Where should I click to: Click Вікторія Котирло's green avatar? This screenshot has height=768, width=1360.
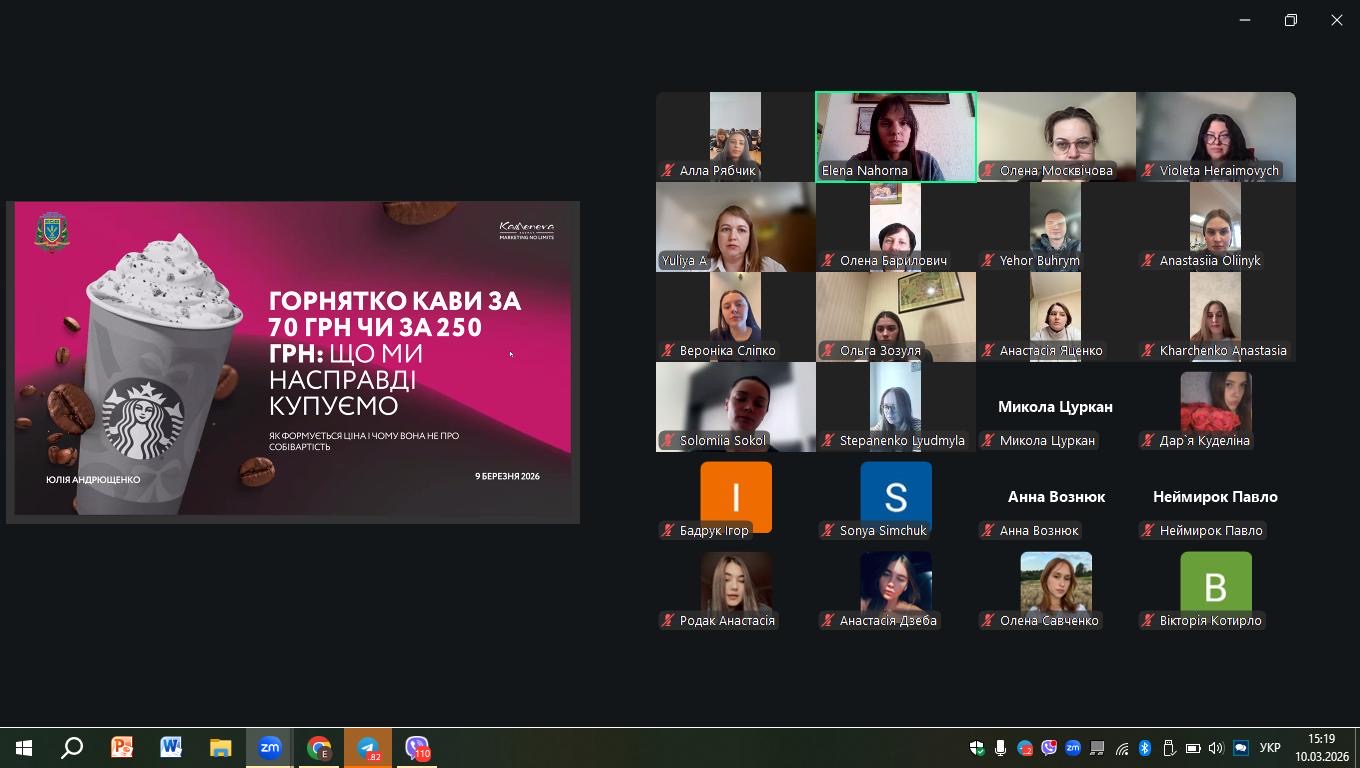1216,587
